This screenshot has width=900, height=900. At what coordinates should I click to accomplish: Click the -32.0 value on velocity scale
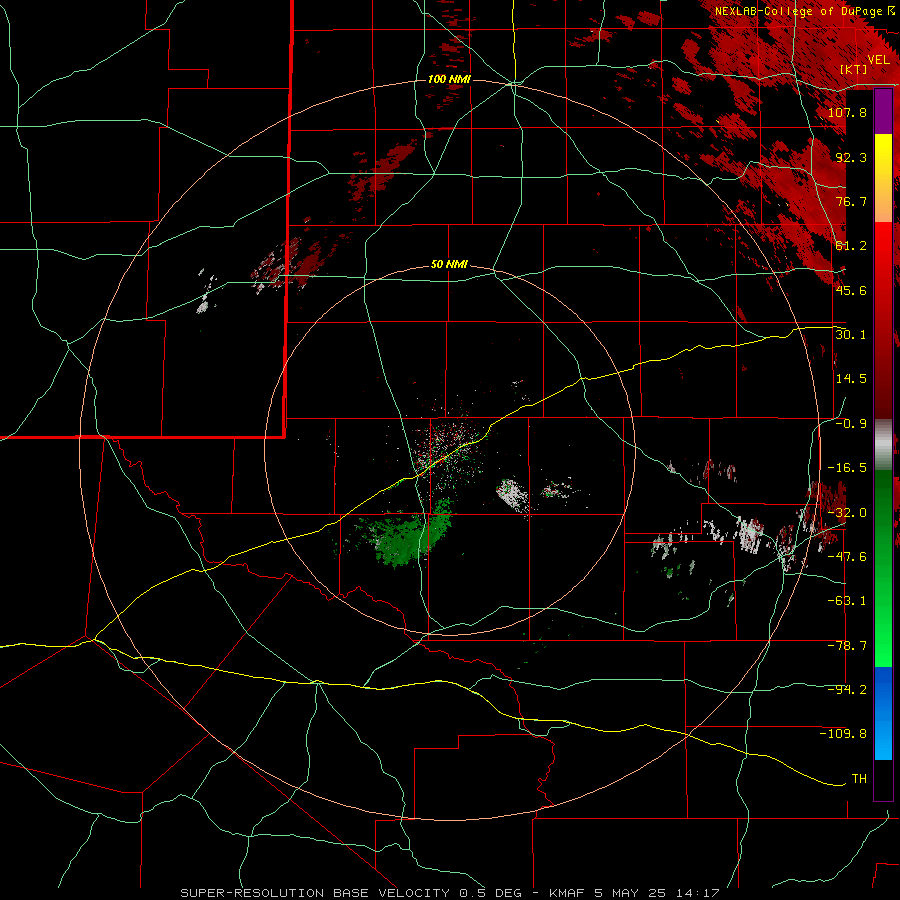847,513
